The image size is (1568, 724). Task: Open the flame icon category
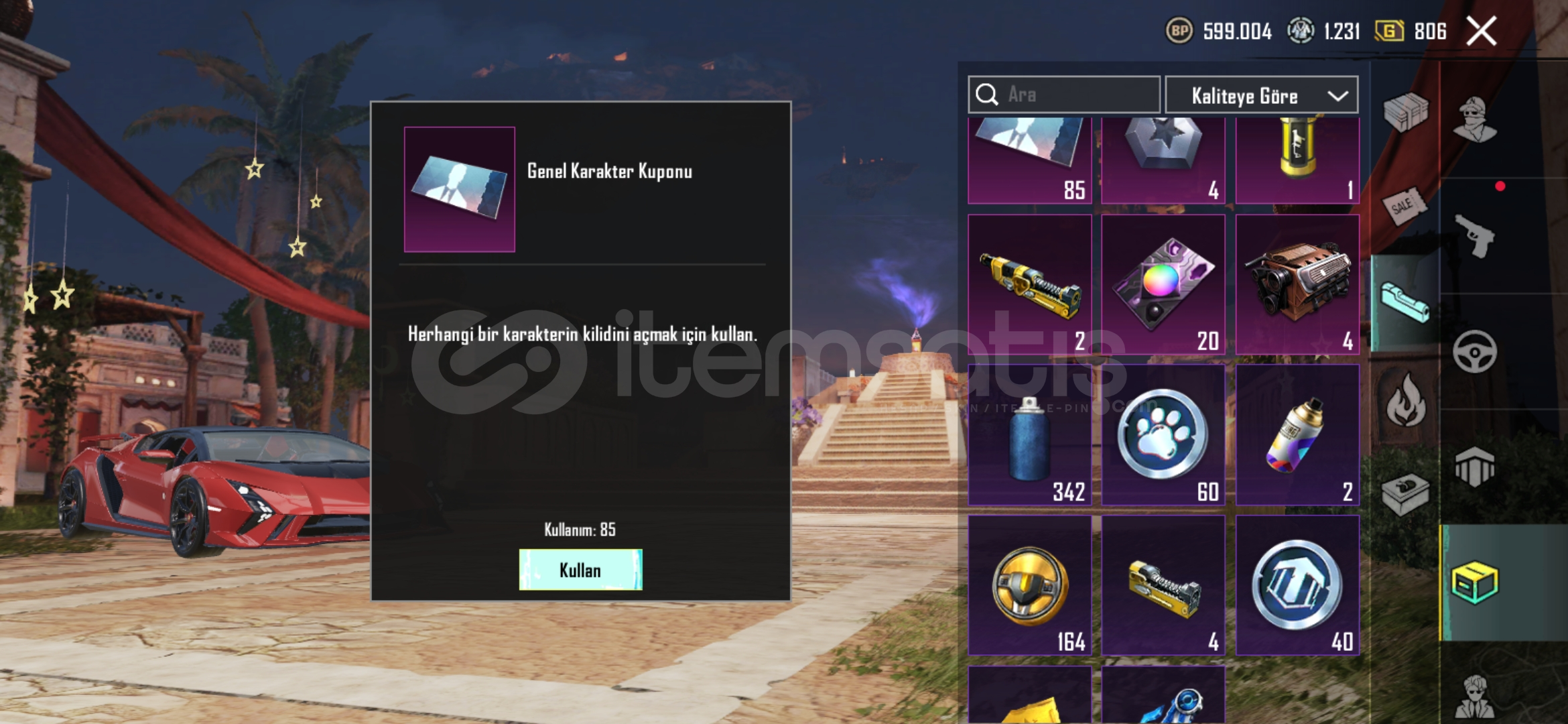[1405, 400]
